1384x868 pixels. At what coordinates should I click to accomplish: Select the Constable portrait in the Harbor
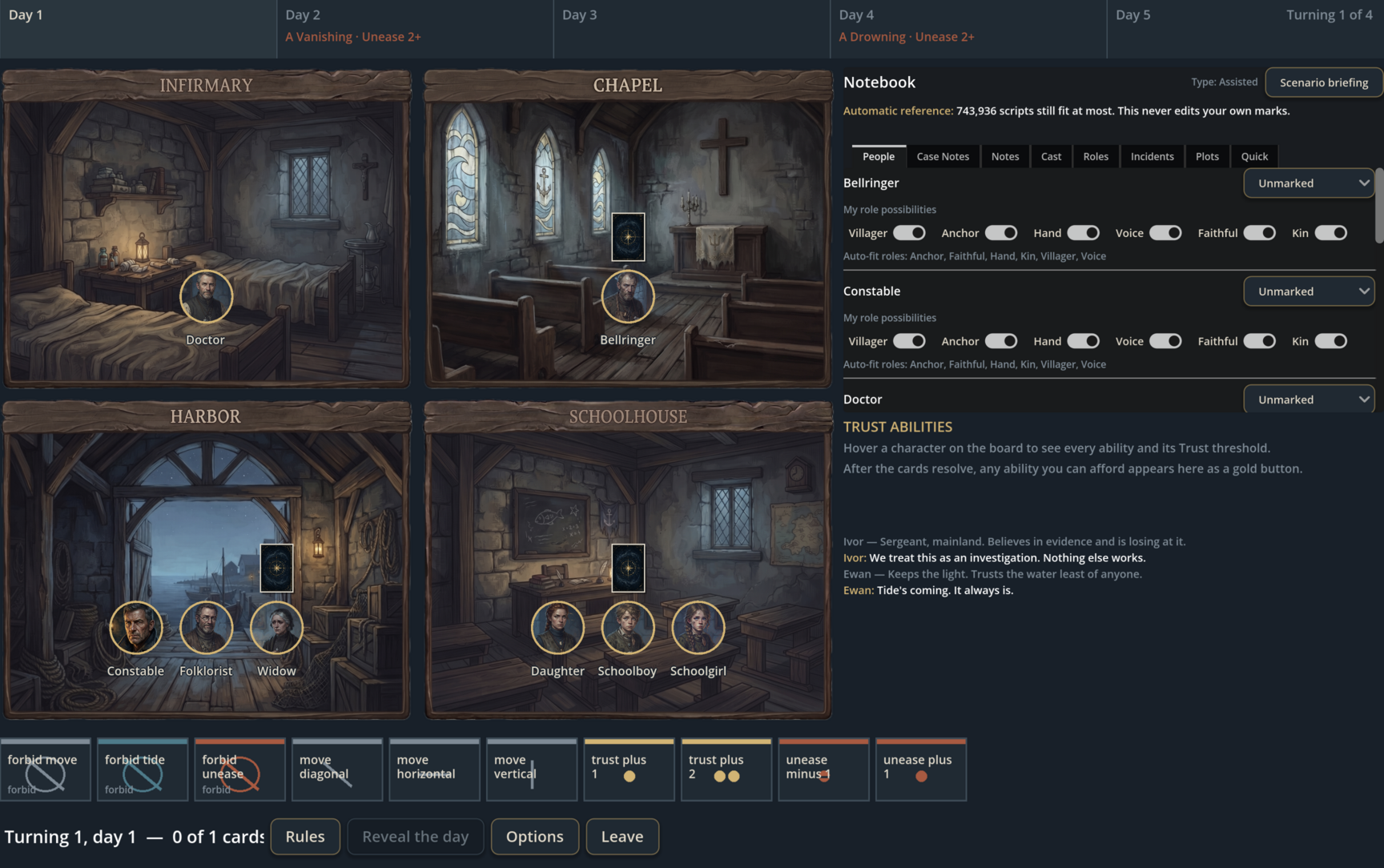point(136,628)
